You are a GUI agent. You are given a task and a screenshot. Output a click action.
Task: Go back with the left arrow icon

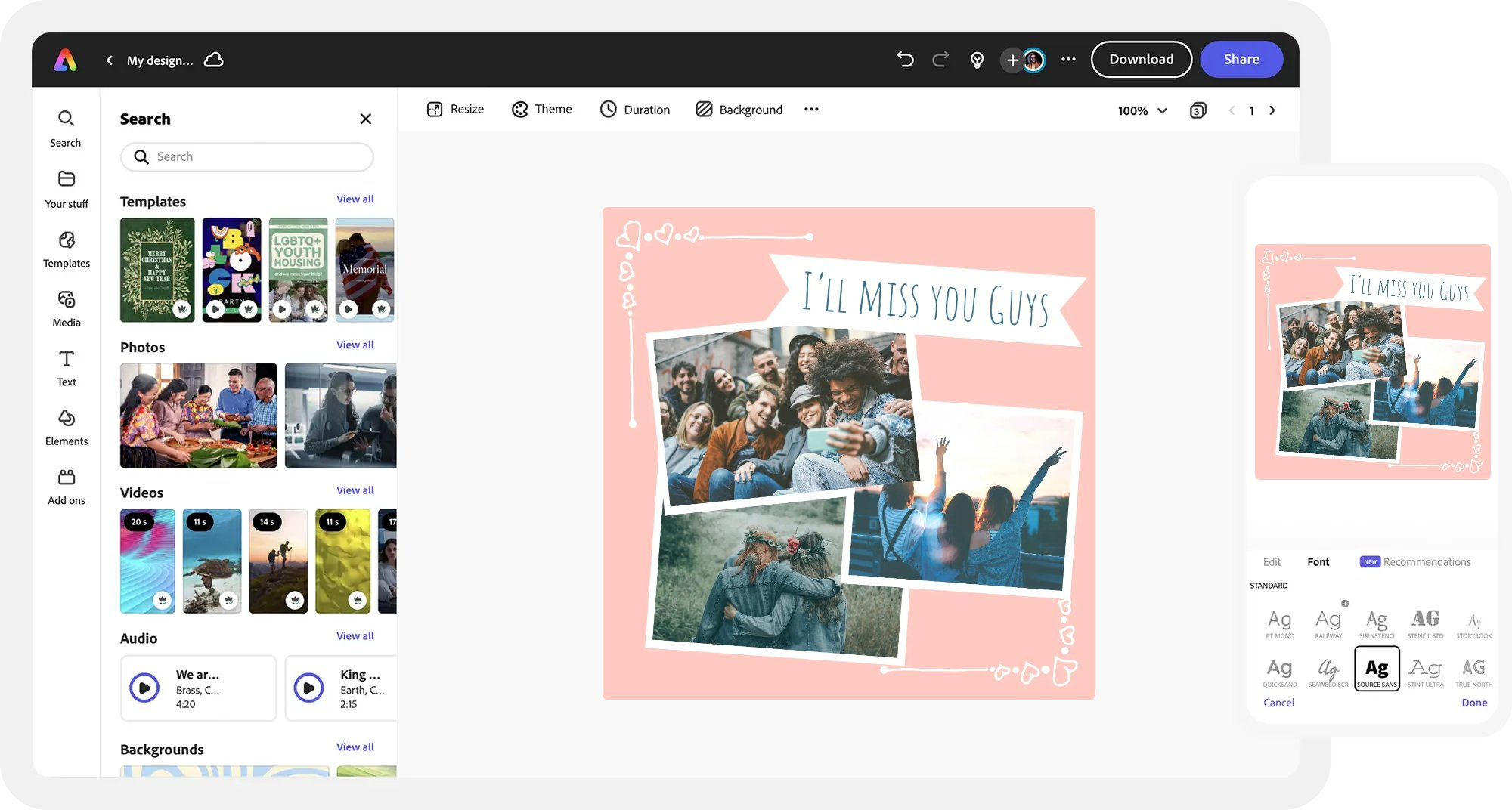click(110, 60)
